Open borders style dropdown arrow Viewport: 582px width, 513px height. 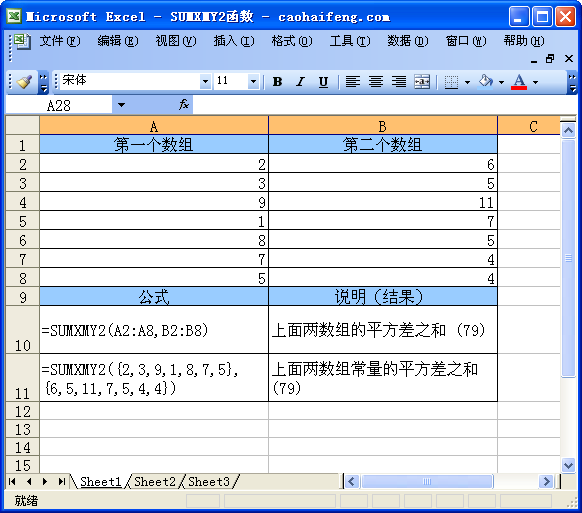click(467, 82)
